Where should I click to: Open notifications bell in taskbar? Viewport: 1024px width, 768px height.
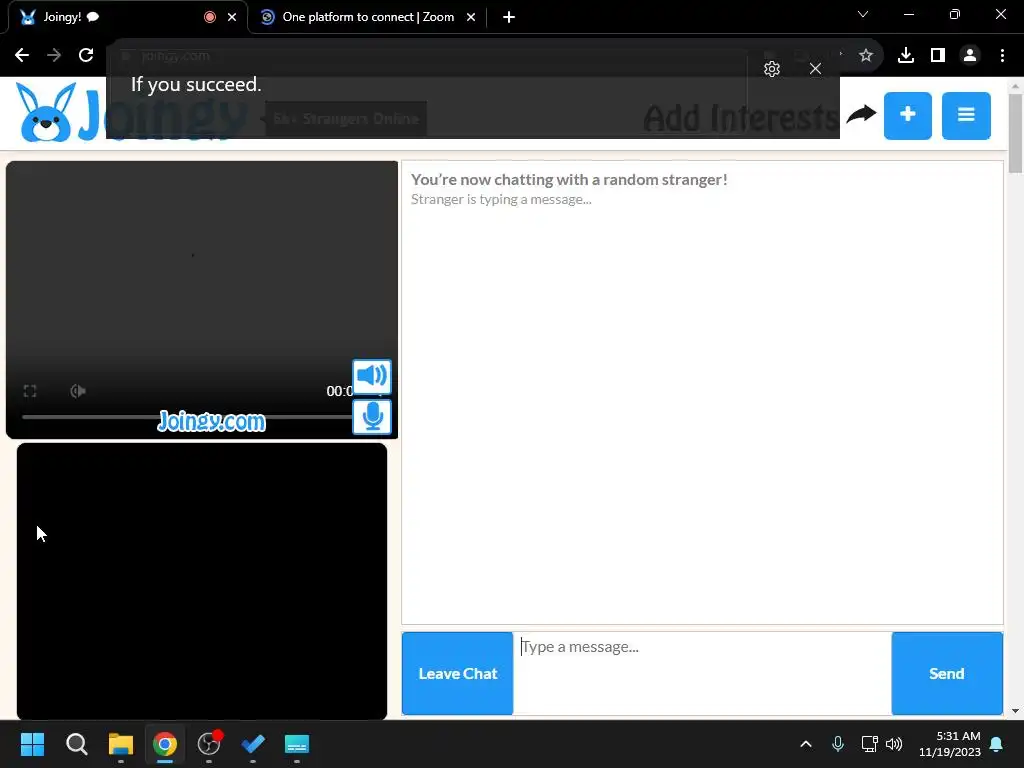tap(997, 744)
